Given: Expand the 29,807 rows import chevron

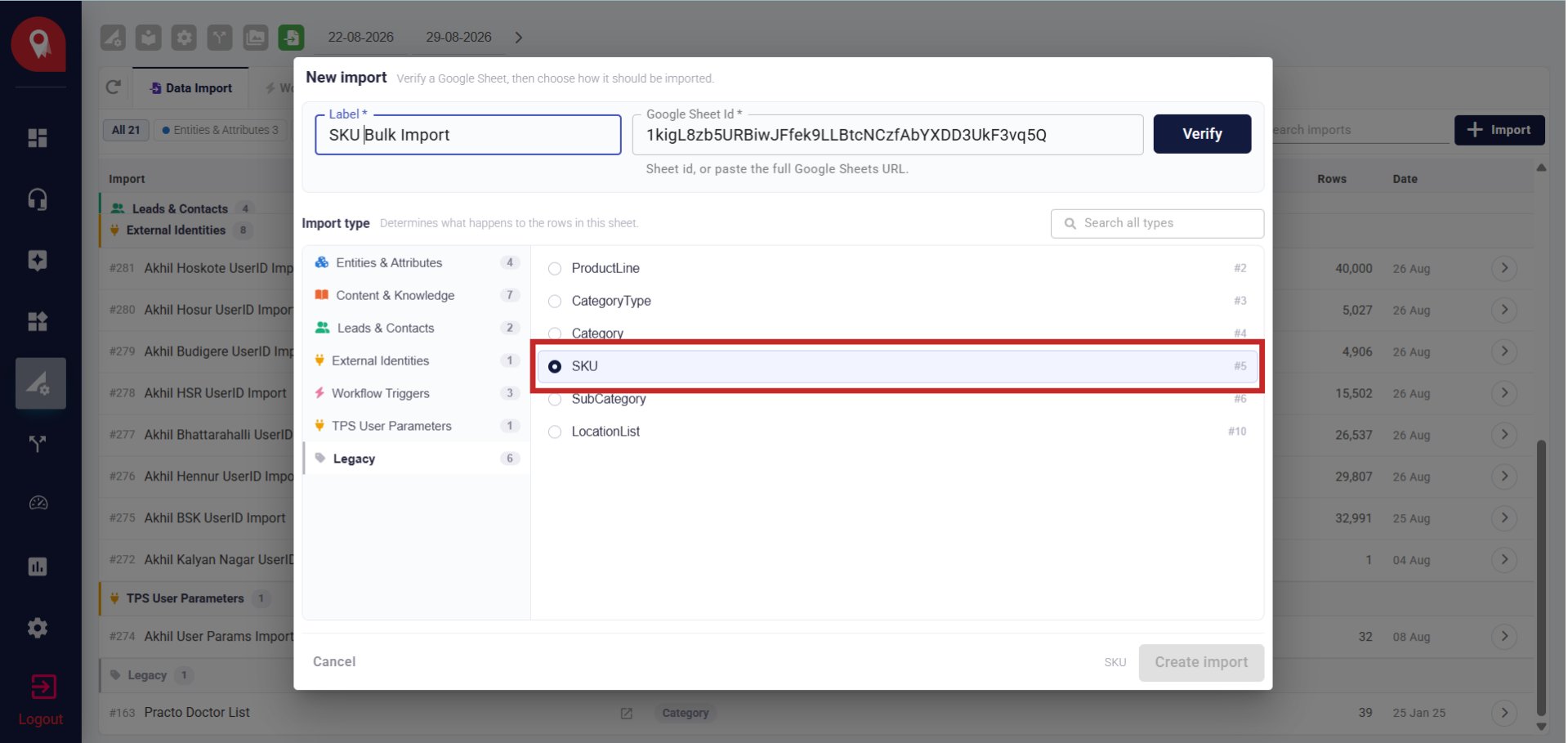Looking at the screenshot, I should point(1504,477).
